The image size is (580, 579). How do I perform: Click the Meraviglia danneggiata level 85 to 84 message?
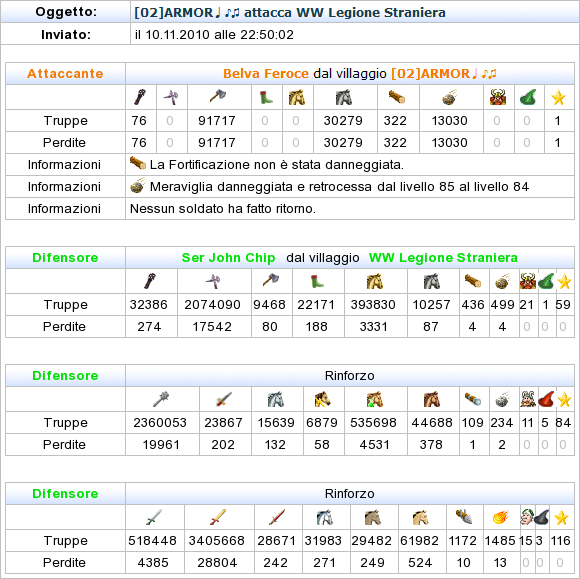pyautogui.click(x=339, y=186)
